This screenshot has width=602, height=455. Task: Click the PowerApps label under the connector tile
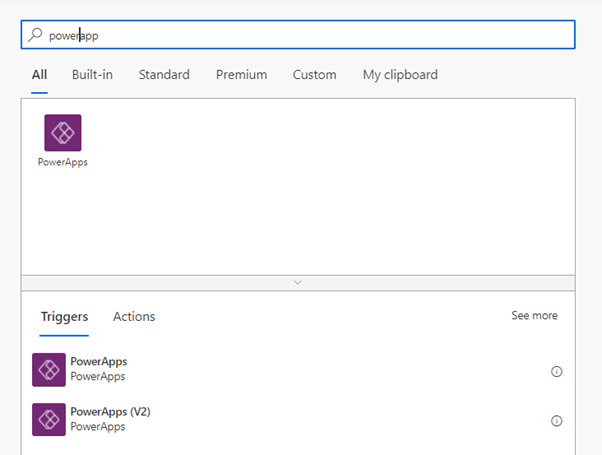pyautogui.click(x=63, y=162)
